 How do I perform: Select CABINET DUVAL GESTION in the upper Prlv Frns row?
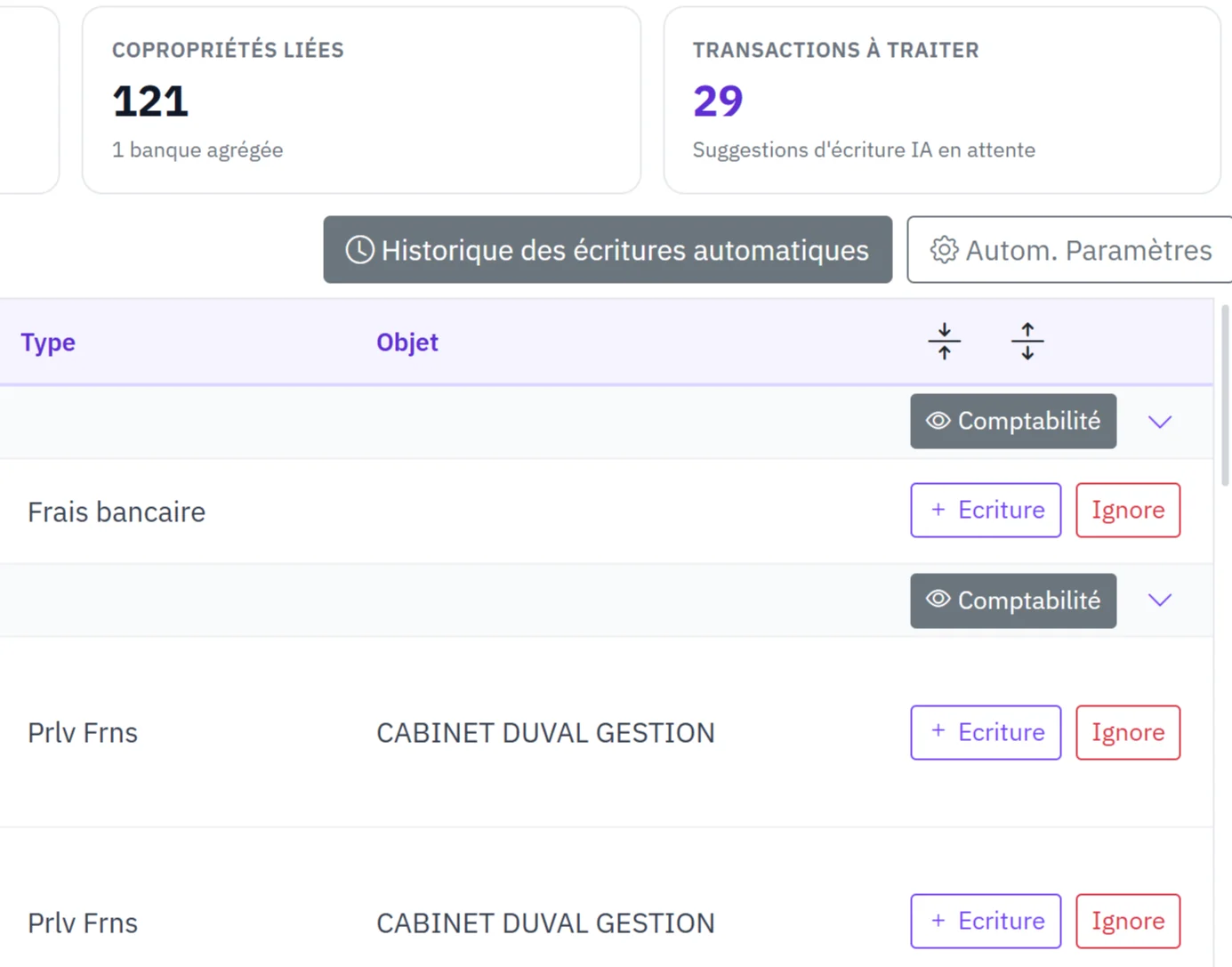(x=545, y=732)
